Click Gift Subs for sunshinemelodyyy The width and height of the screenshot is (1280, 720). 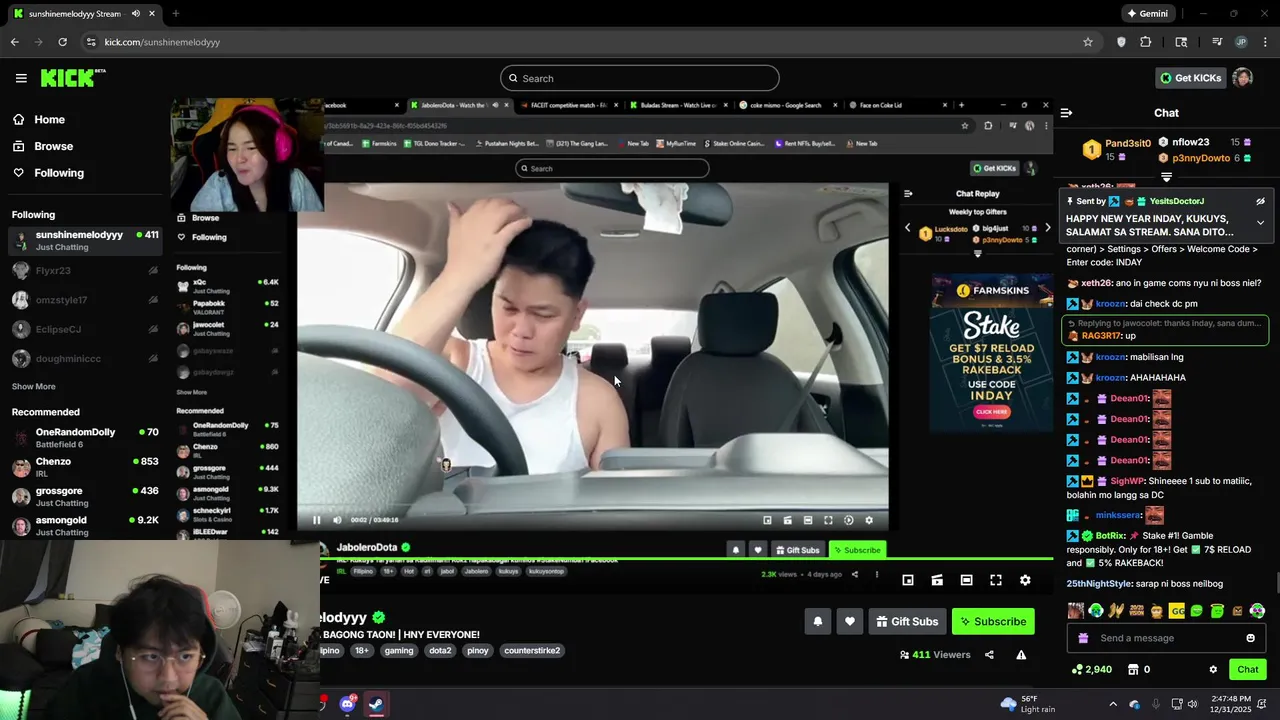coord(907,621)
